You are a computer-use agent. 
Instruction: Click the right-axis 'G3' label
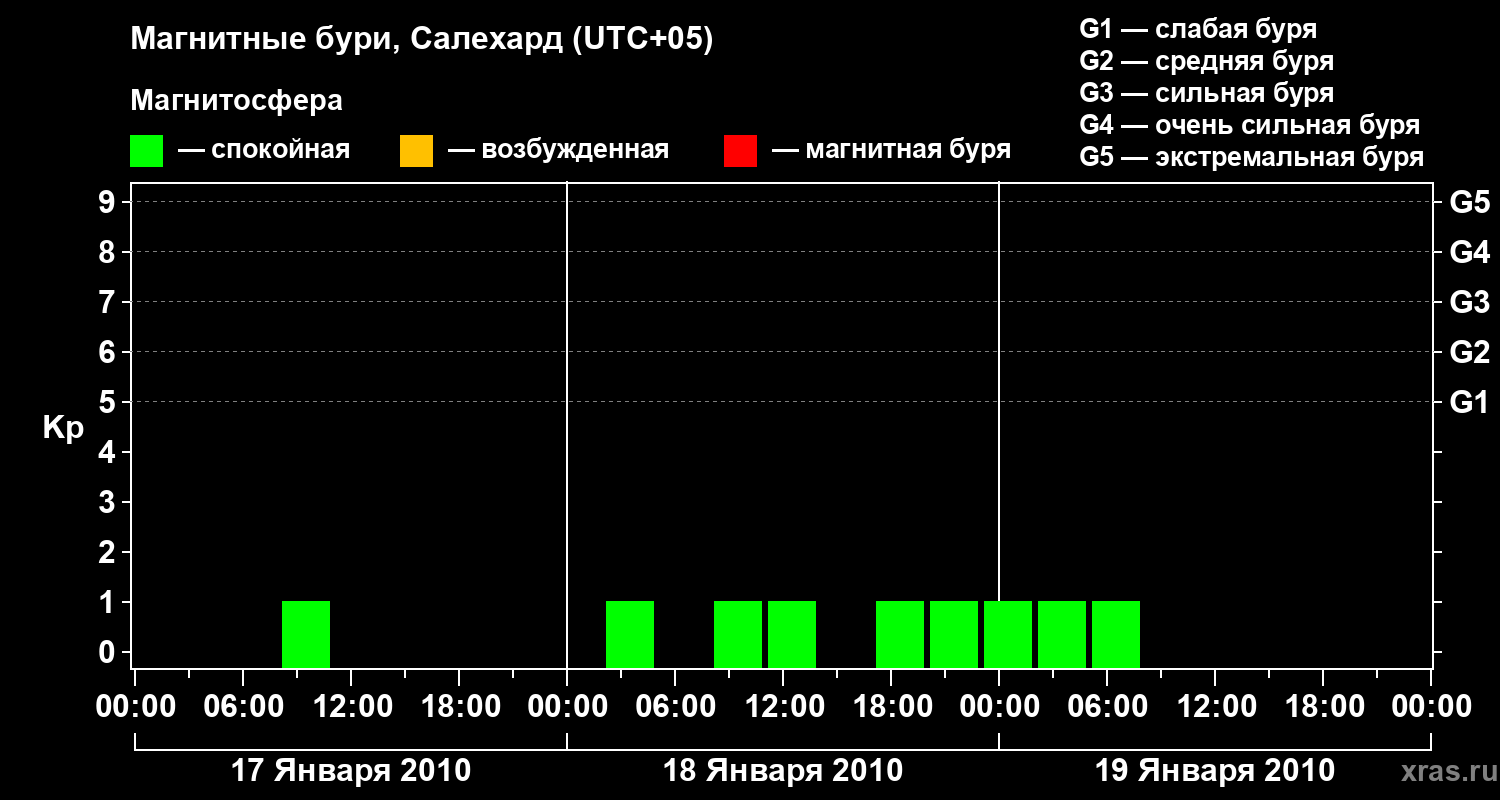1469,302
